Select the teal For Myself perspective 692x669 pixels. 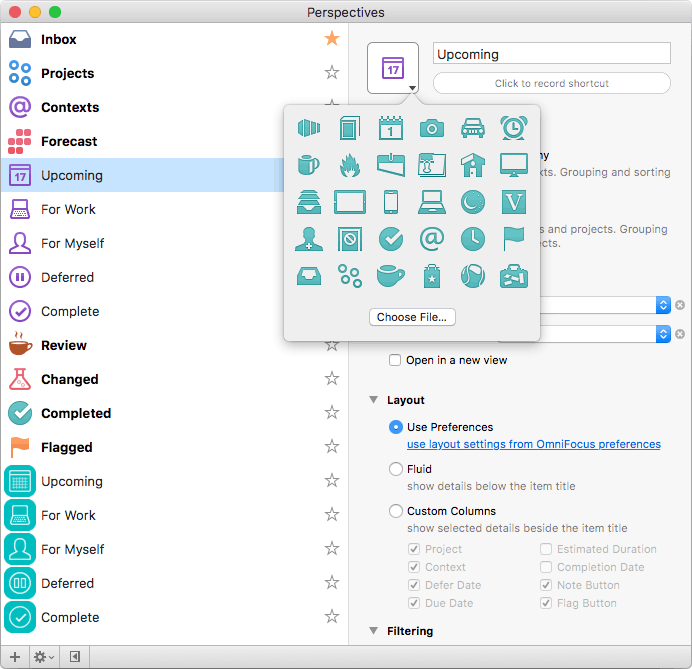click(174, 549)
